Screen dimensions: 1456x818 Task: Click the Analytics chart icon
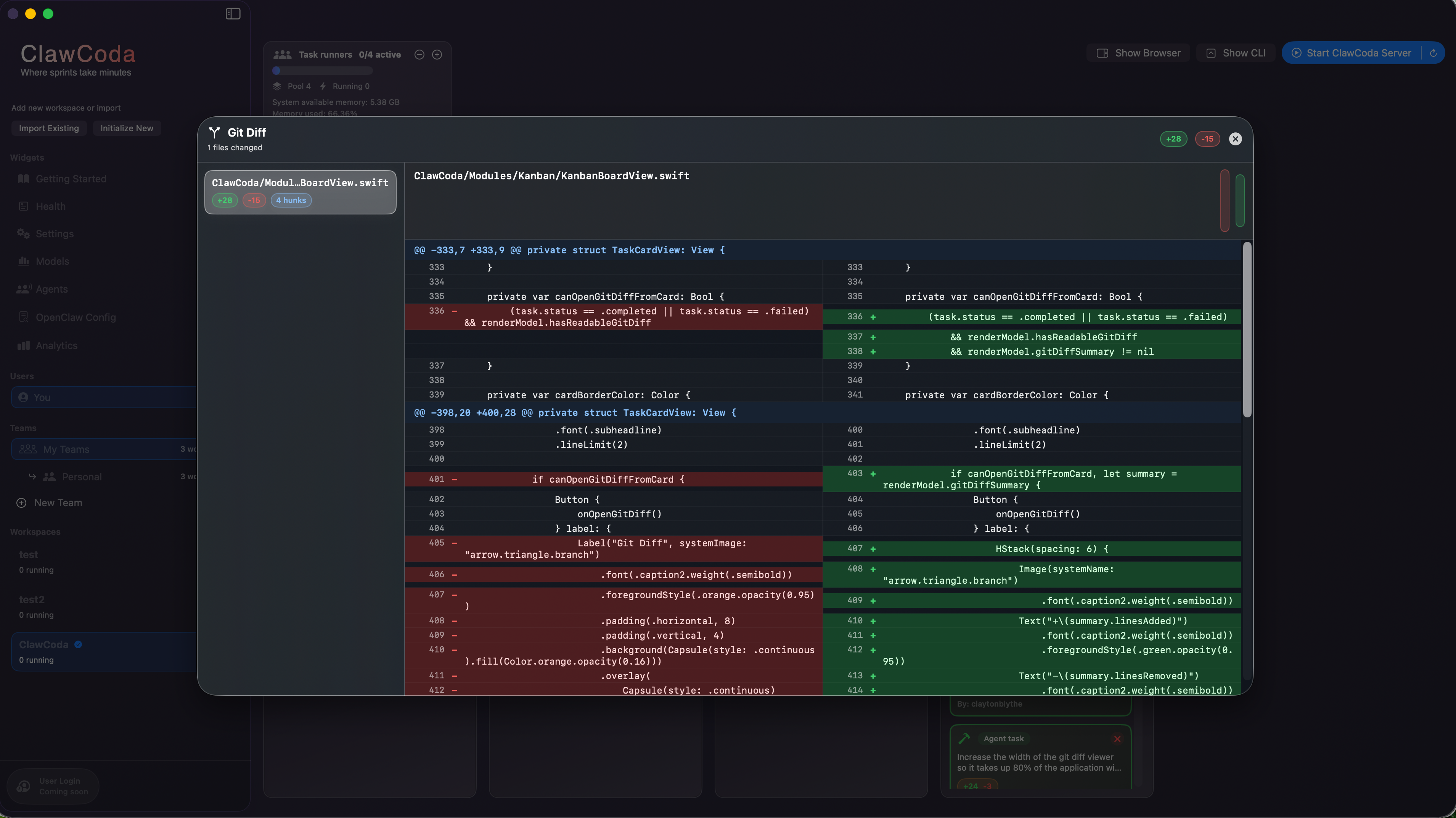click(23, 345)
